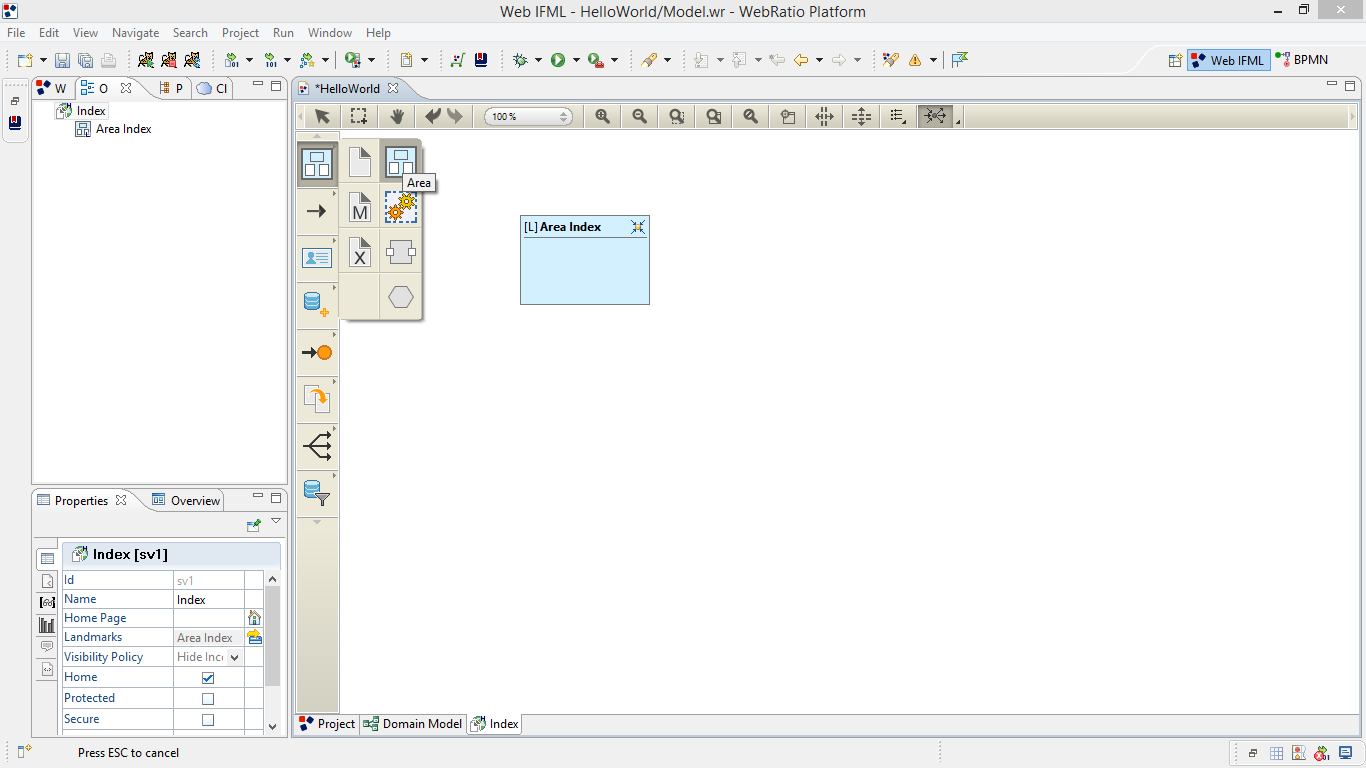Viewport: 1366px width, 768px height.
Task: Open the Properties view menu triangle
Action: pyautogui.click(x=276, y=521)
